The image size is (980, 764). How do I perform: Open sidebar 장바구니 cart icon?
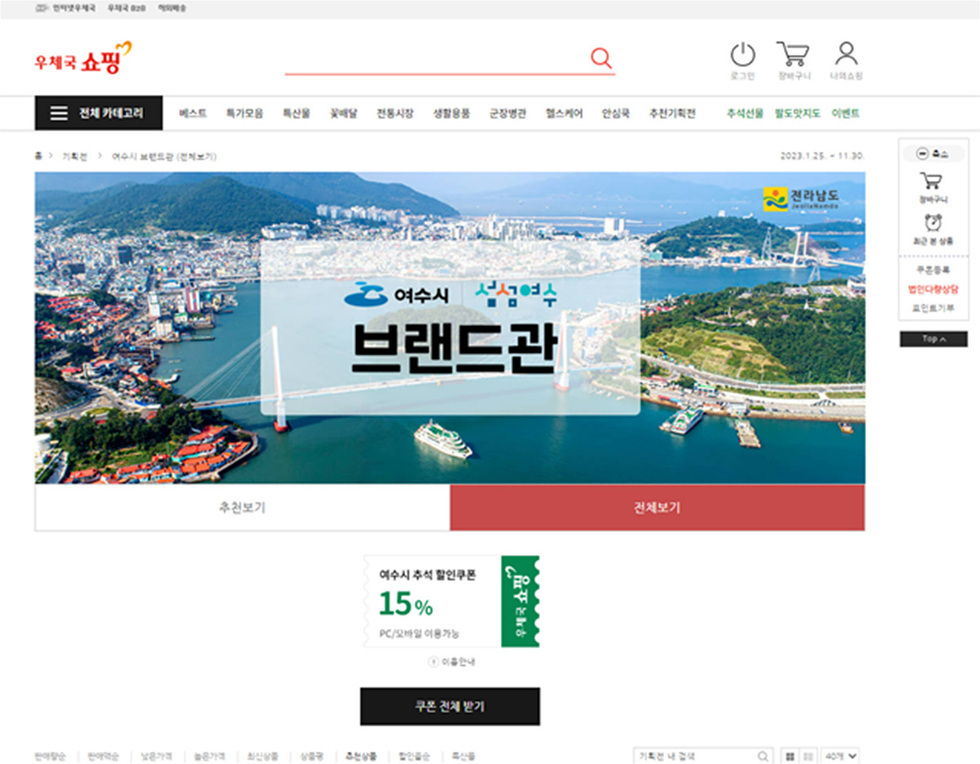932,182
